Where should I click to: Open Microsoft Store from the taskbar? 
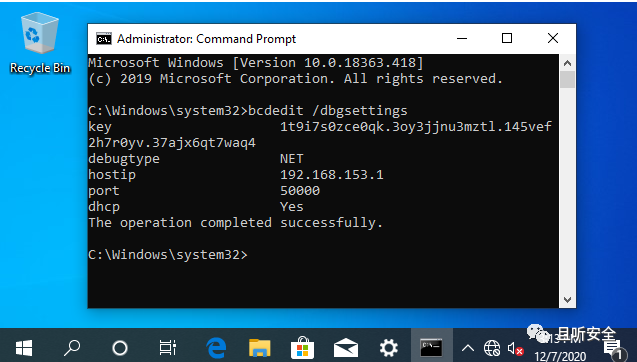point(303,348)
